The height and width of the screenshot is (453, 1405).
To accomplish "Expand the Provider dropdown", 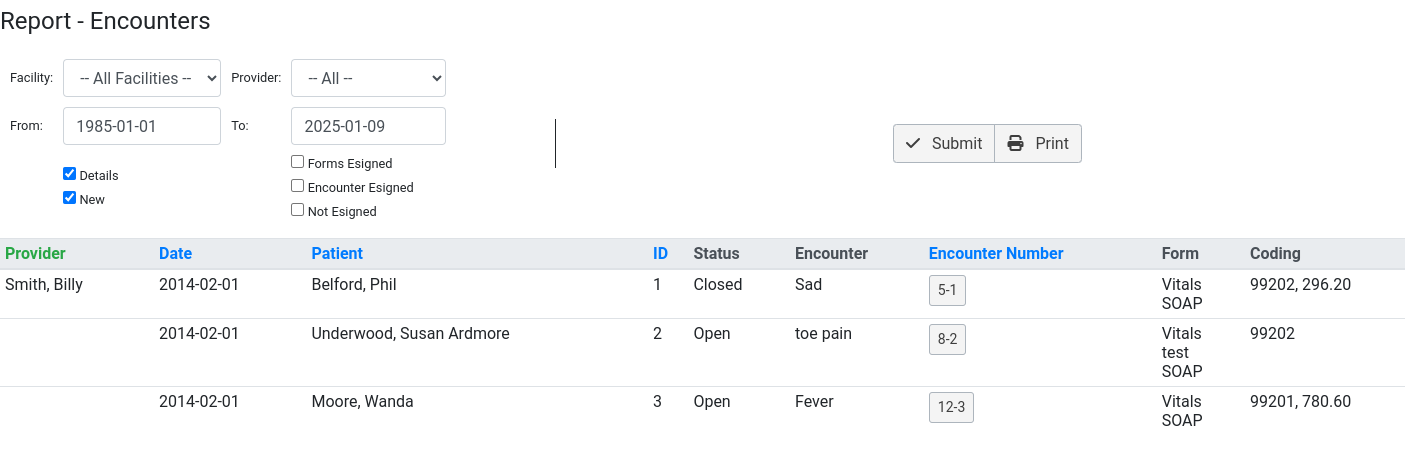I will click(x=368, y=78).
